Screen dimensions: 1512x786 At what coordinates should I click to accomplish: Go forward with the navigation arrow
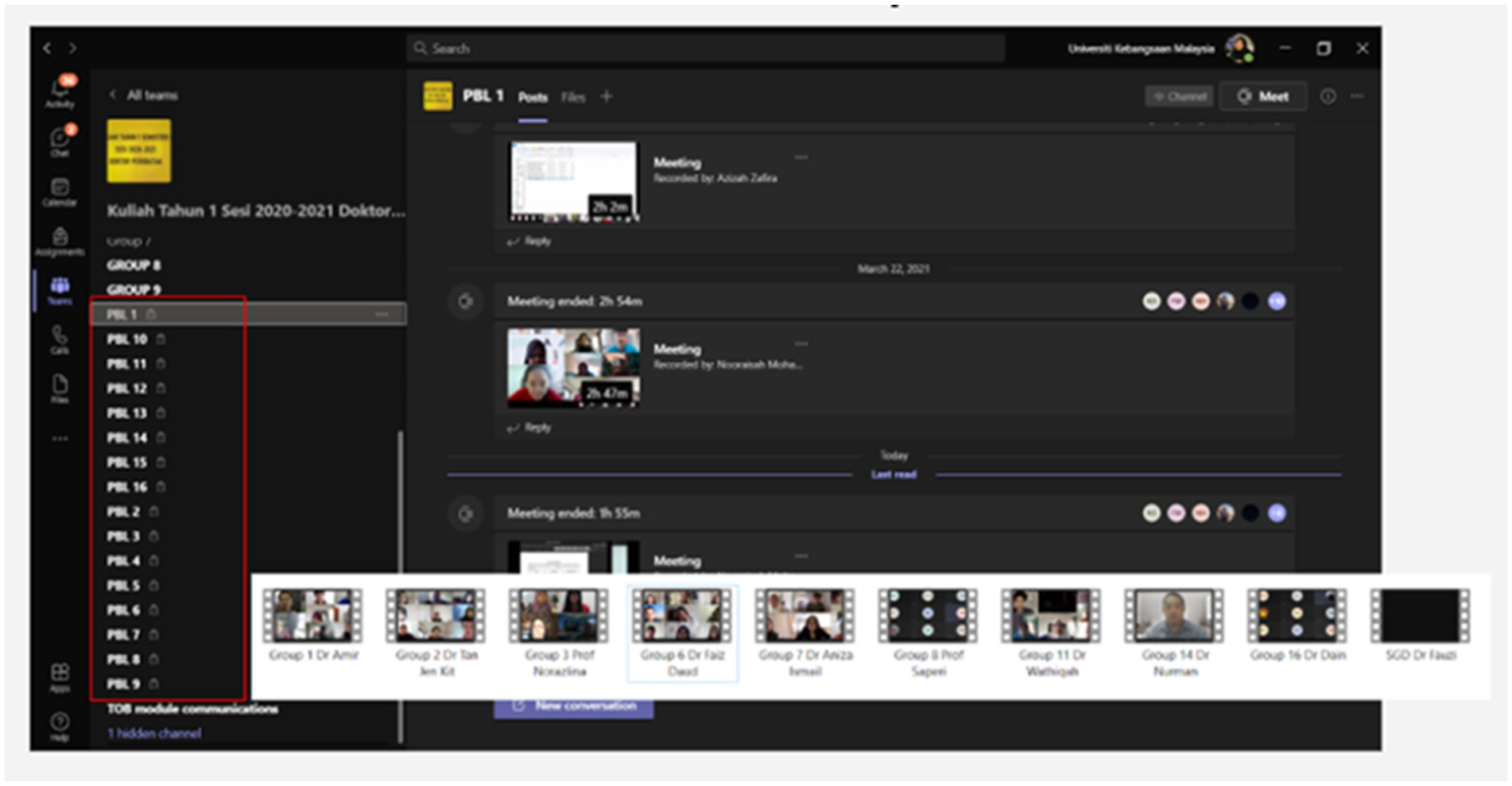click(x=72, y=48)
